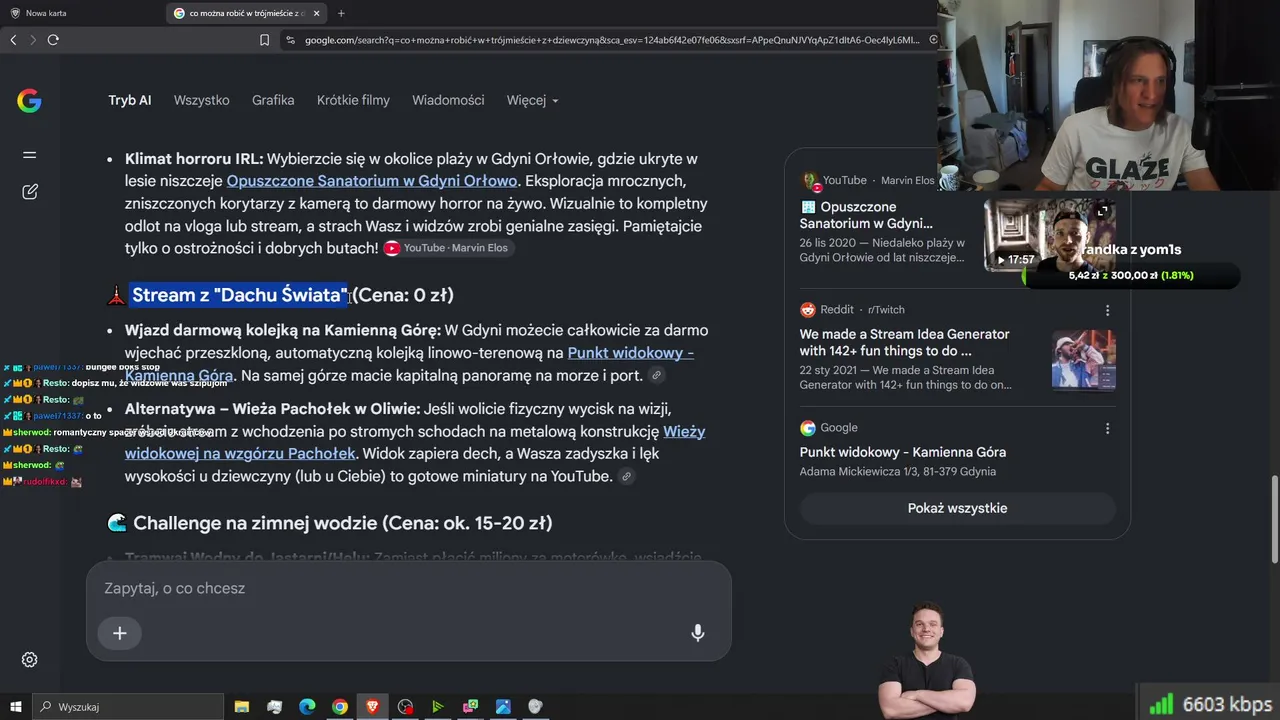Start voice input with the microphone

pyautogui.click(x=698, y=633)
